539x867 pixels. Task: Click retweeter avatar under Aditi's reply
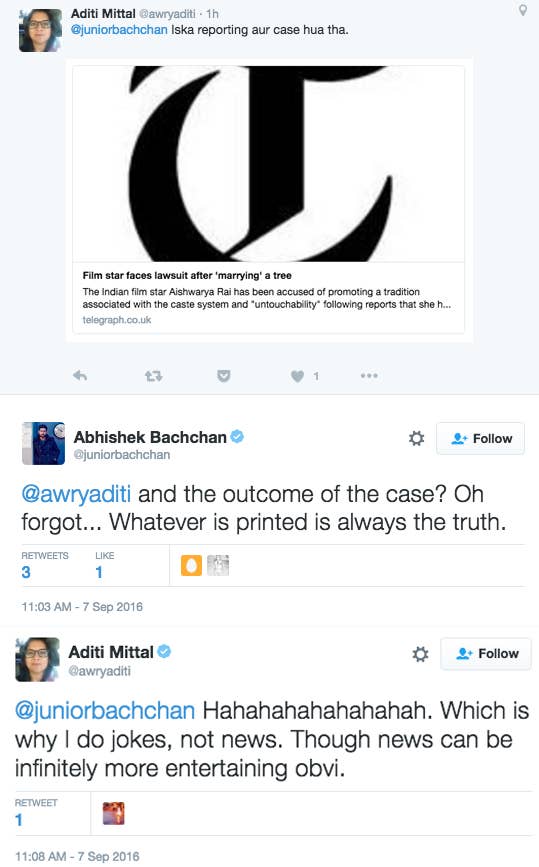coord(113,813)
